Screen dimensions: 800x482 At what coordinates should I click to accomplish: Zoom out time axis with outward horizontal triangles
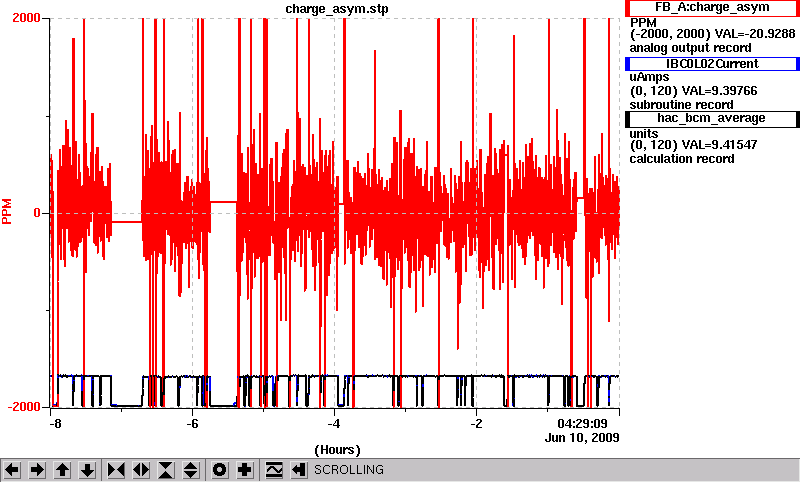tap(141, 470)
